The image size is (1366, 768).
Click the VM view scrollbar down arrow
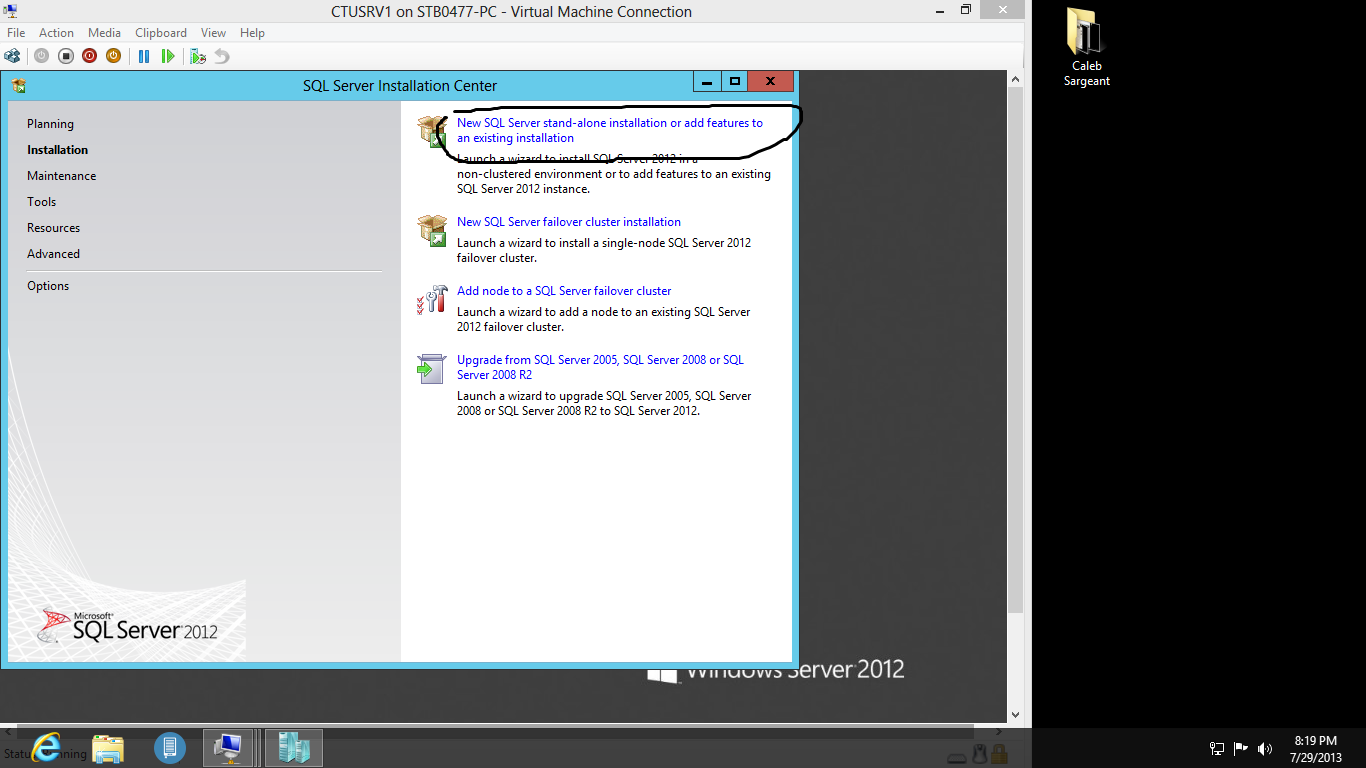click(x=1015, y=714)
